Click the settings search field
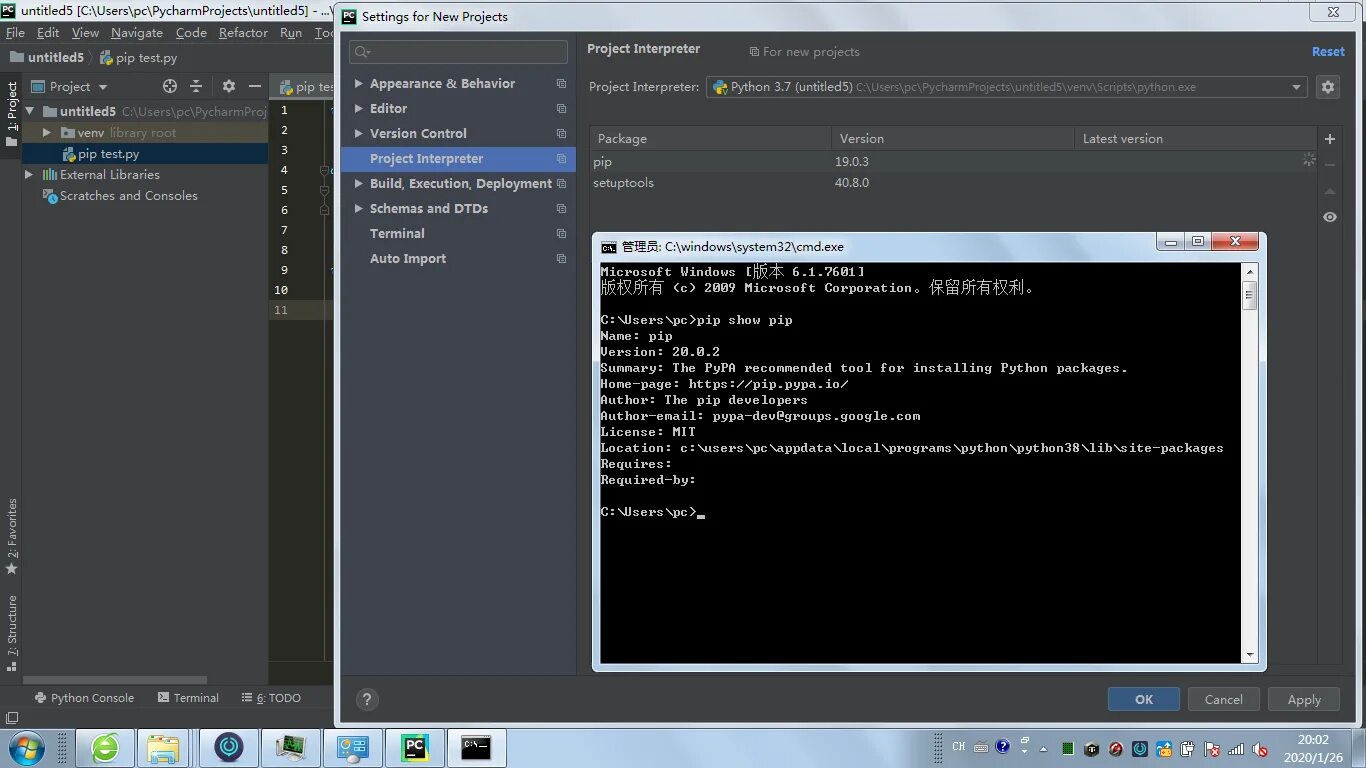This screenshot has height=768, width=1366. pos(458,52)
